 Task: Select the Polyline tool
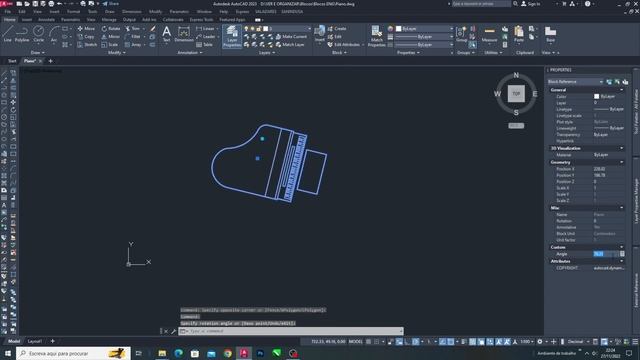click(x=22, y=34)
